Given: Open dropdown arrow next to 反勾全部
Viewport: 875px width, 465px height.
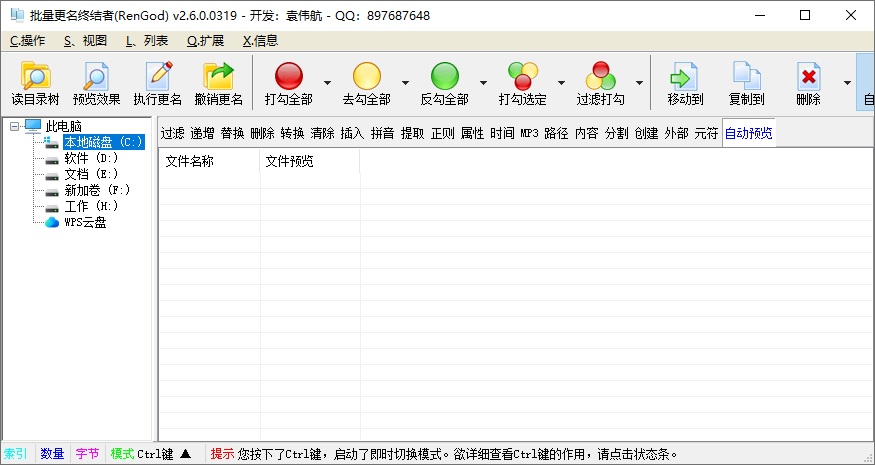Looking at the screenshot, I should point(483,83).
